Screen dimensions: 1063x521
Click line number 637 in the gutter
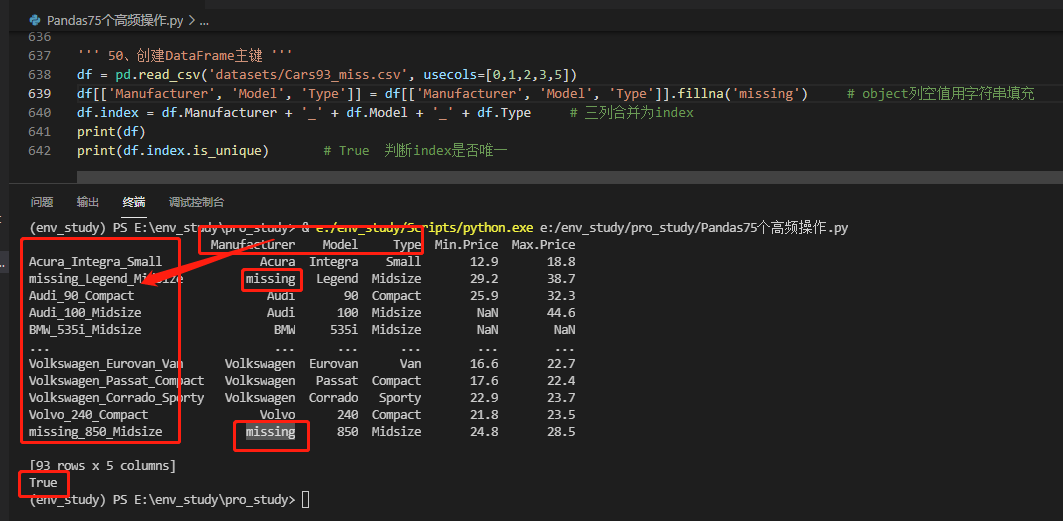pyautogui.click(x=39, y=55)
